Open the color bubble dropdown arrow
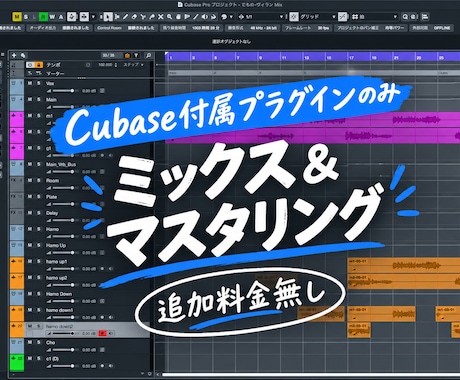This screenshot has width=460, height=380. point(231,17)
